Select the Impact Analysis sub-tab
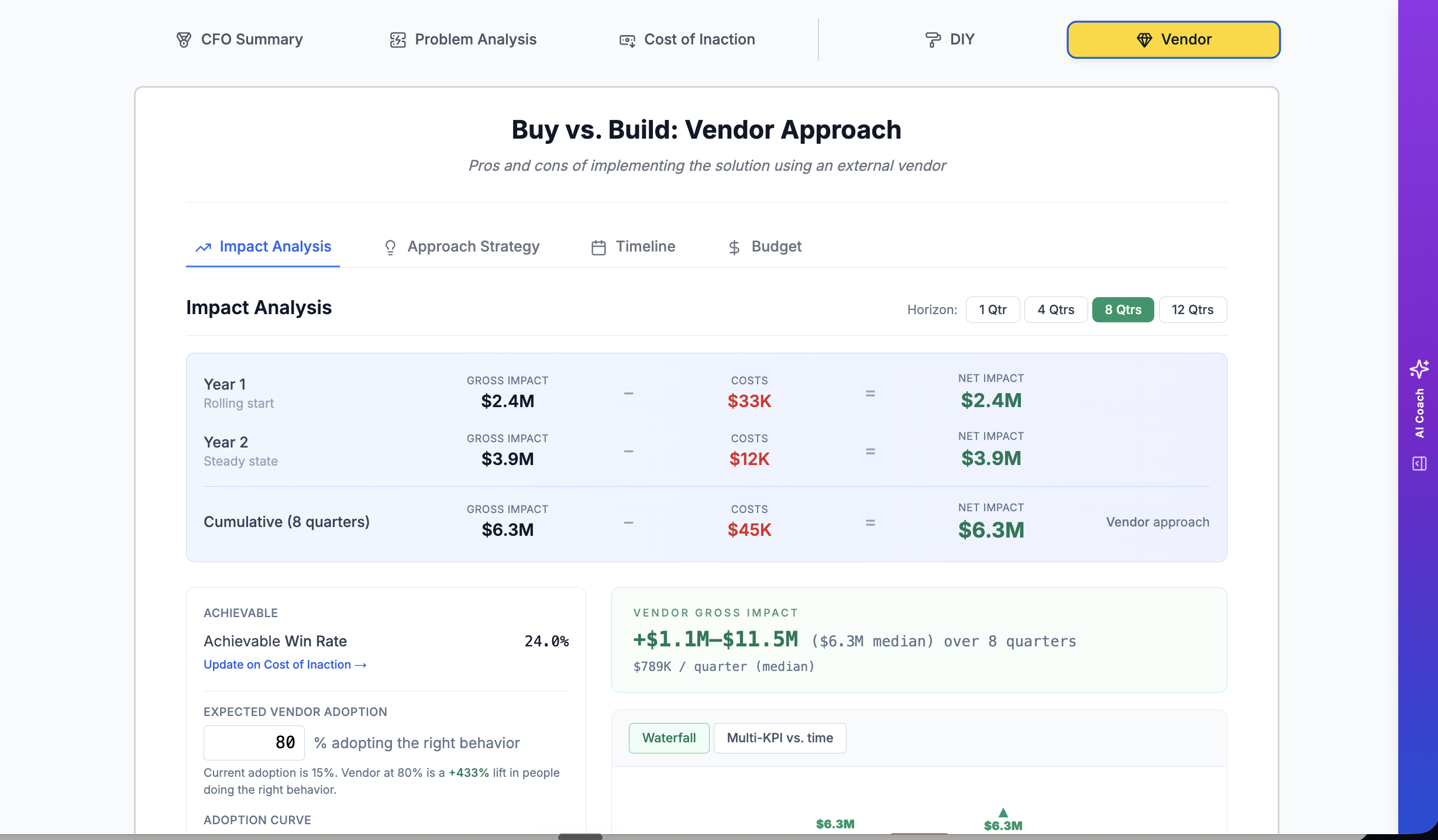Screen dimensions: 1438x840 (x=263, y=246)
